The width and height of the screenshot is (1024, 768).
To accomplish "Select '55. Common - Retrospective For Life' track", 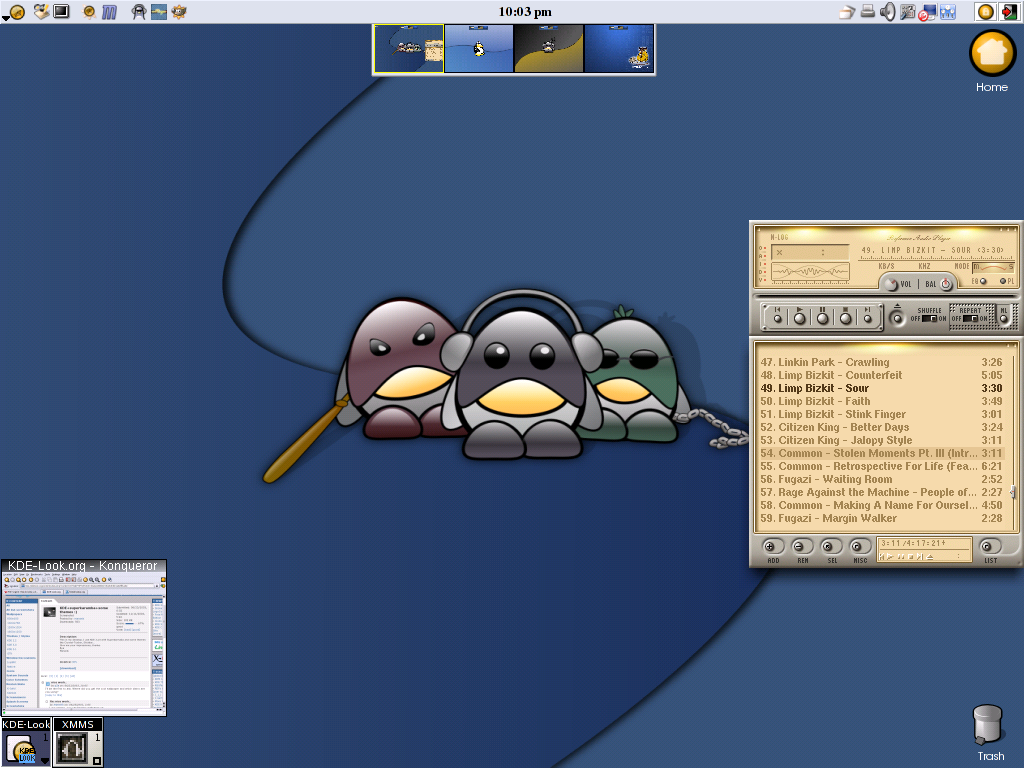I will click(x=881, y=466).
